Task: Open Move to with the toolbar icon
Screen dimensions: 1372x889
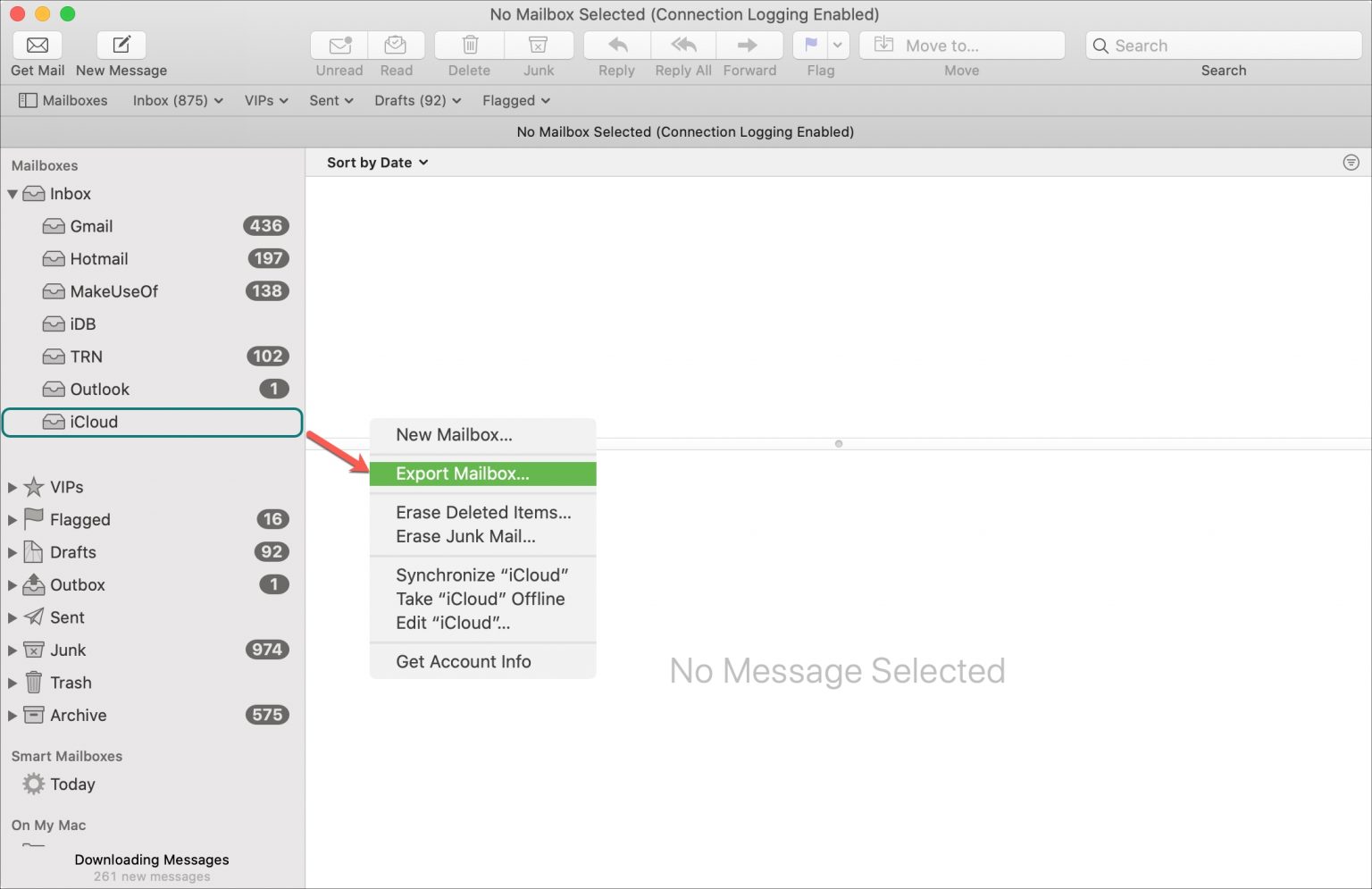Action: [x=960, y=45]
